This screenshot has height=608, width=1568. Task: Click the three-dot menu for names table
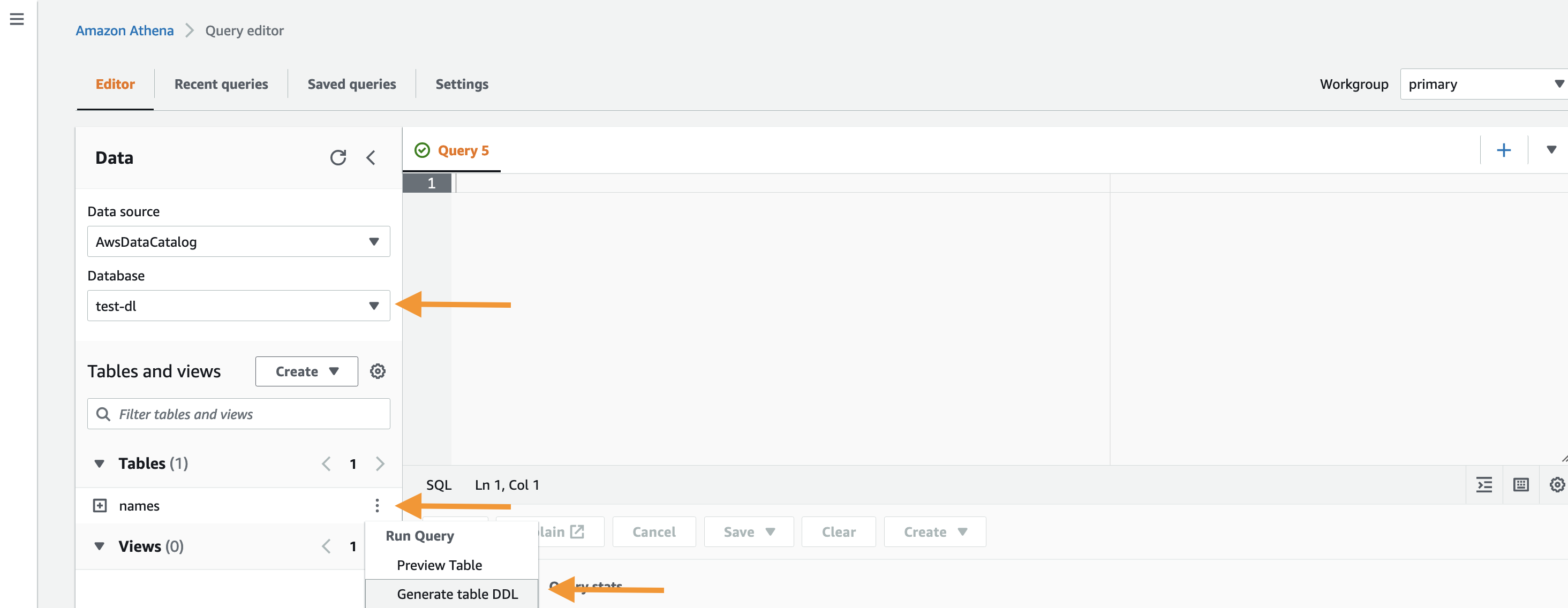pyautogui.click(x=377, y=505)
